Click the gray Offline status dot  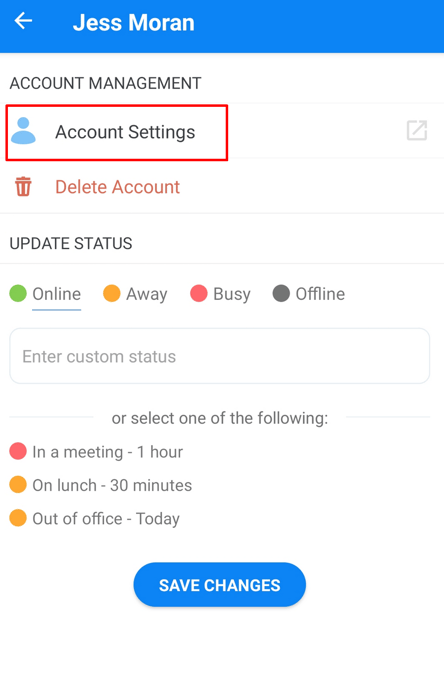coord(281,293)
